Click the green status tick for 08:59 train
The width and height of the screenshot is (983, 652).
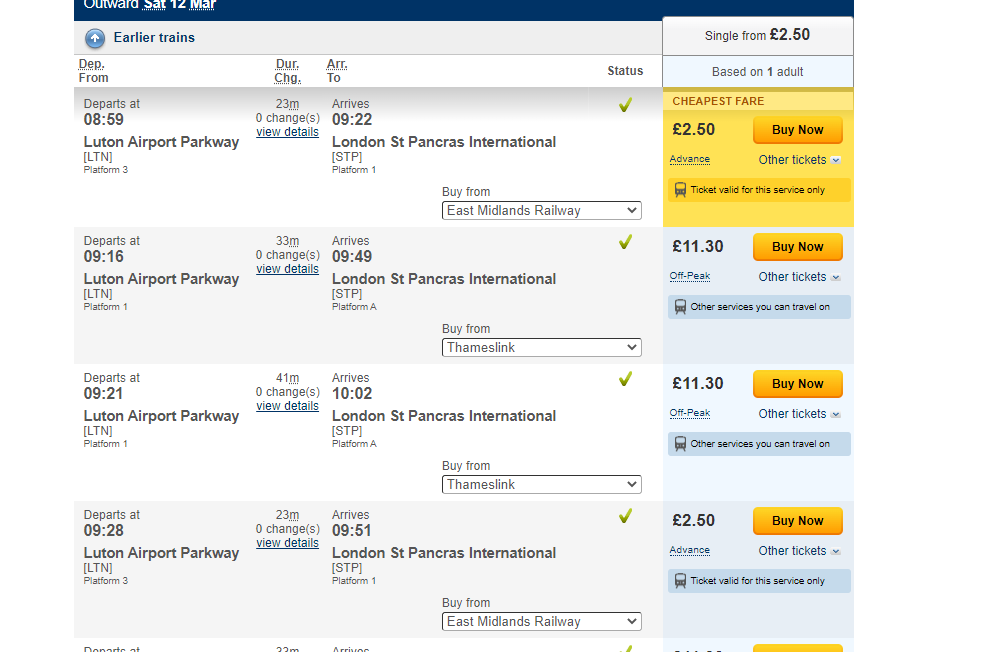[625, 105]
